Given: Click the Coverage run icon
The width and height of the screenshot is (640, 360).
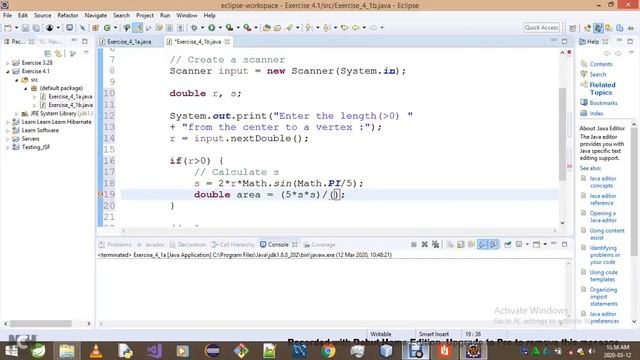Looking at the screenshot, I should [x=229, y=28].
